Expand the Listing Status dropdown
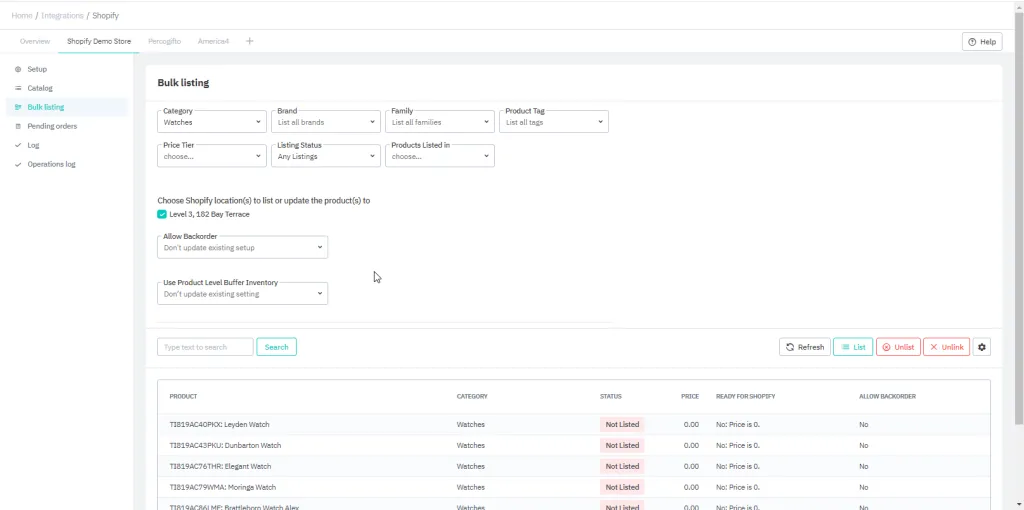Screen dimensions: 1024x510 (326, 156)
